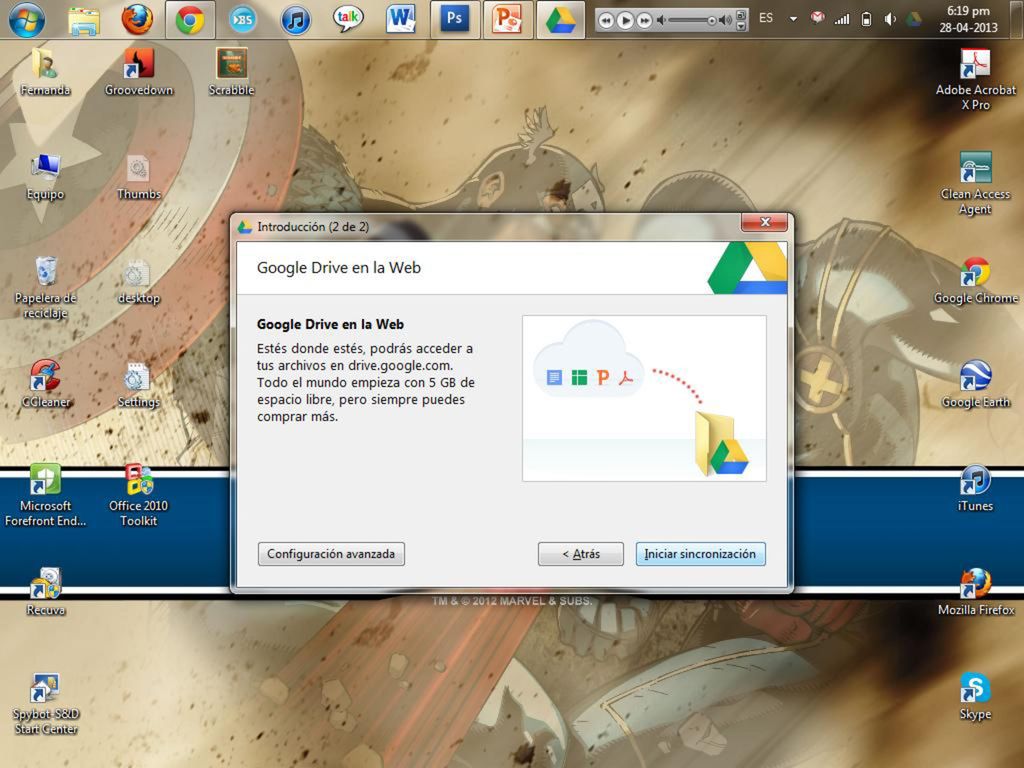
Task: Select the Papelera de reciclaje icon
Action: [45, 287]
